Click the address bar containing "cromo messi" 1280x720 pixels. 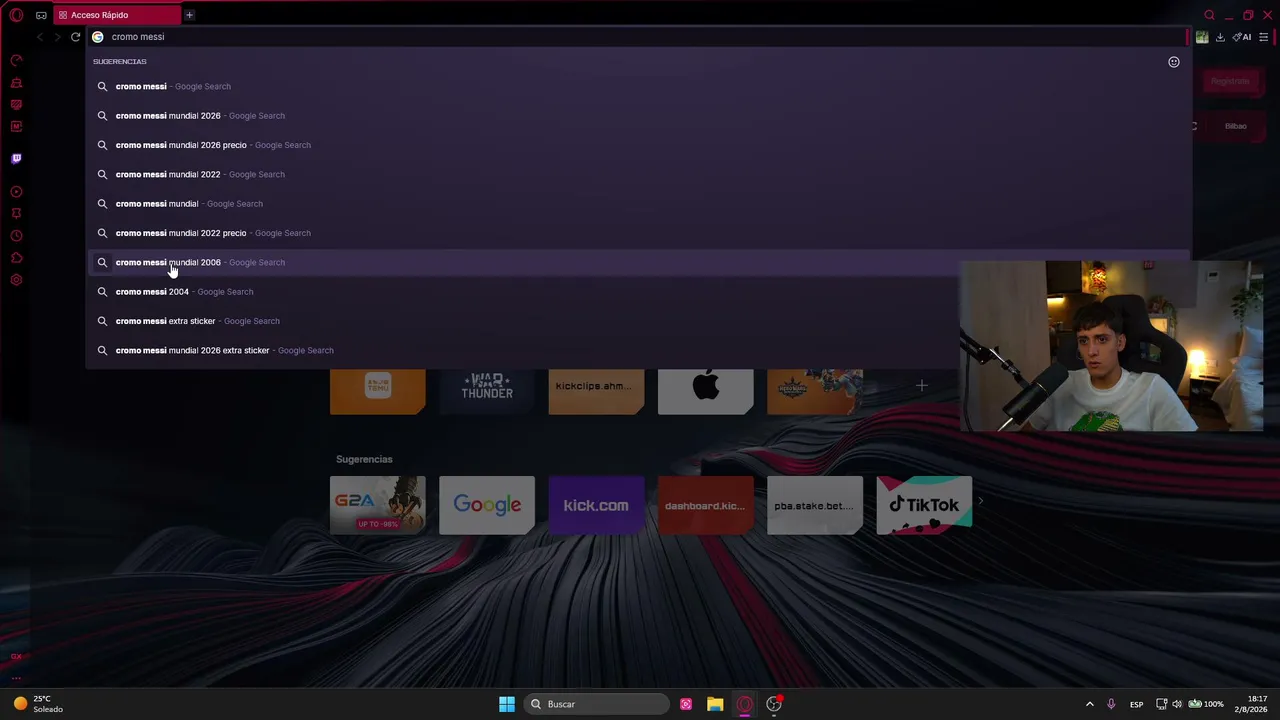coord(640,37)
